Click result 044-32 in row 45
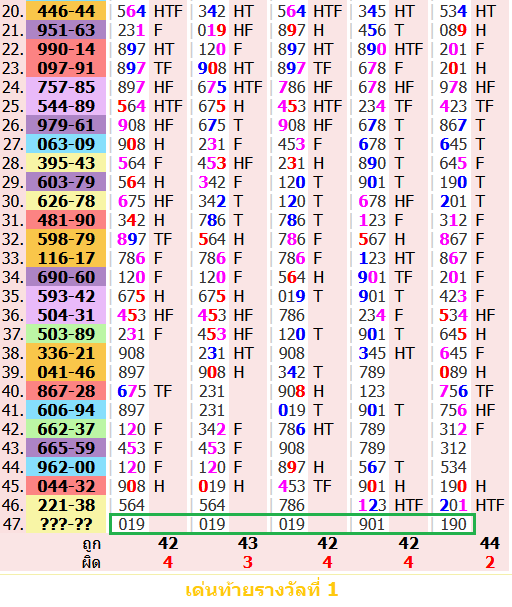The height and width of the screenshot is (607, 512). (66, 485)
